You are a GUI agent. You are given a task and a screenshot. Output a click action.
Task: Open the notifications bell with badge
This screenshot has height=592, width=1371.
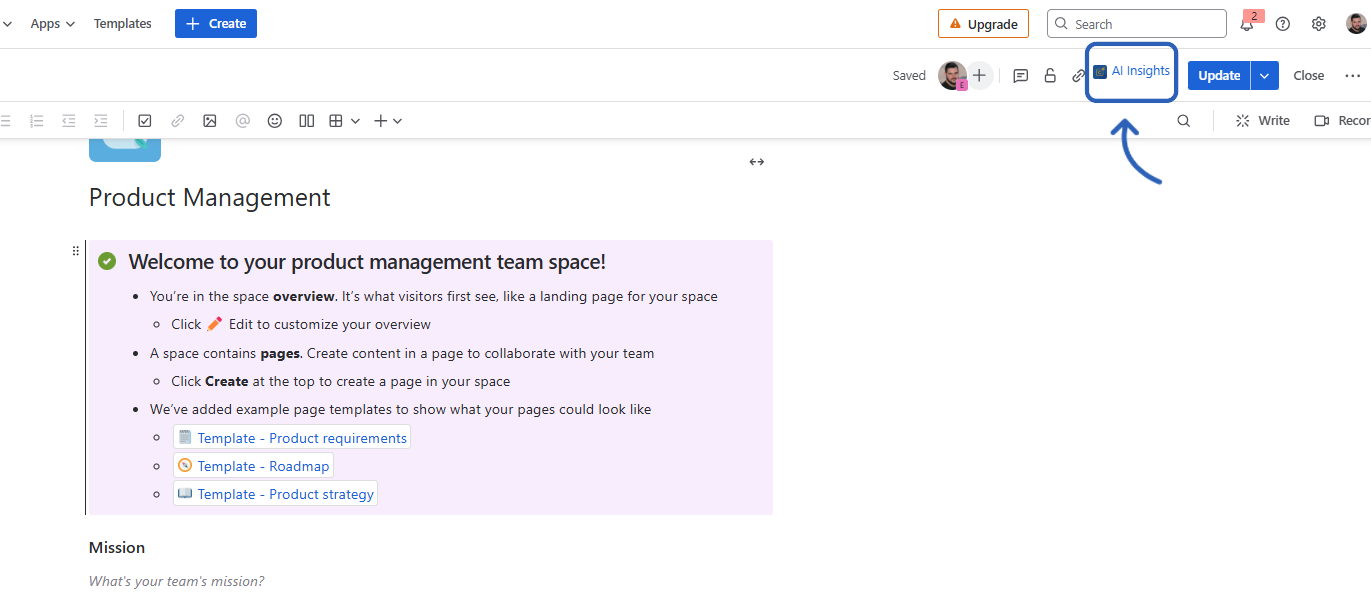pyautogui.click(x=1247, y=24)
